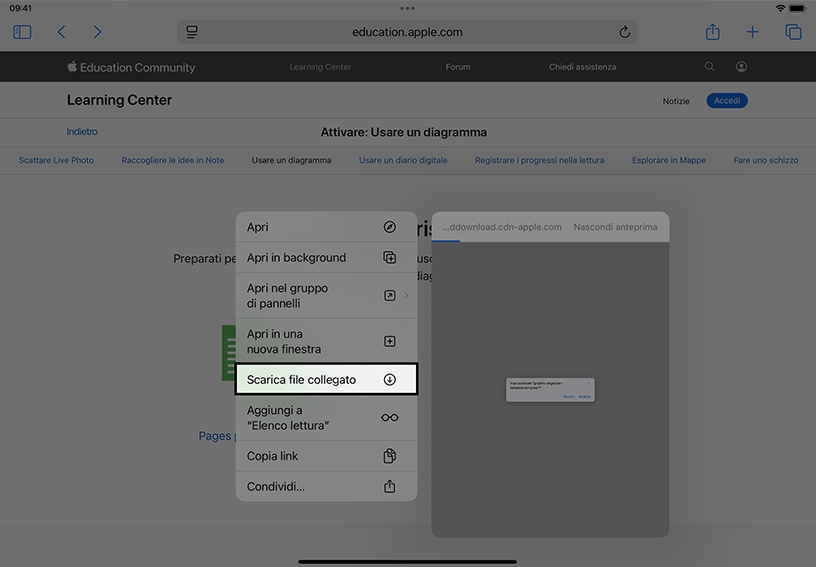Click the link preview pane content
816x567 pixels.
(x=550, y=389)
